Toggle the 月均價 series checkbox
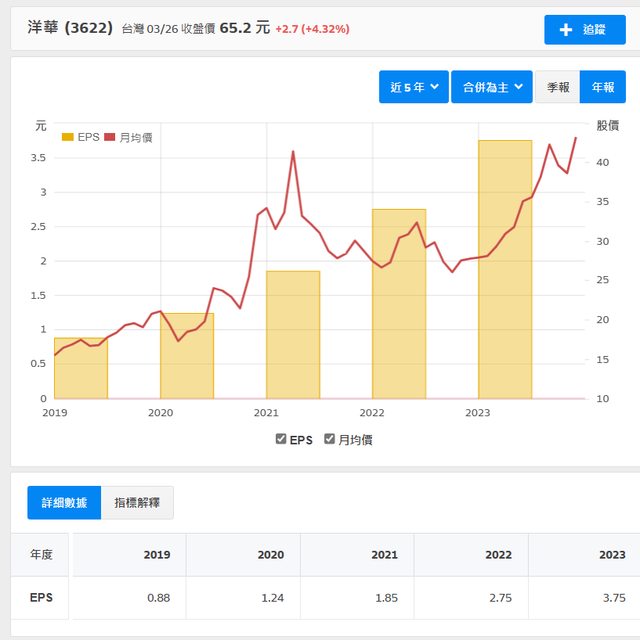 pyautogui.click(x=330, y=439)
